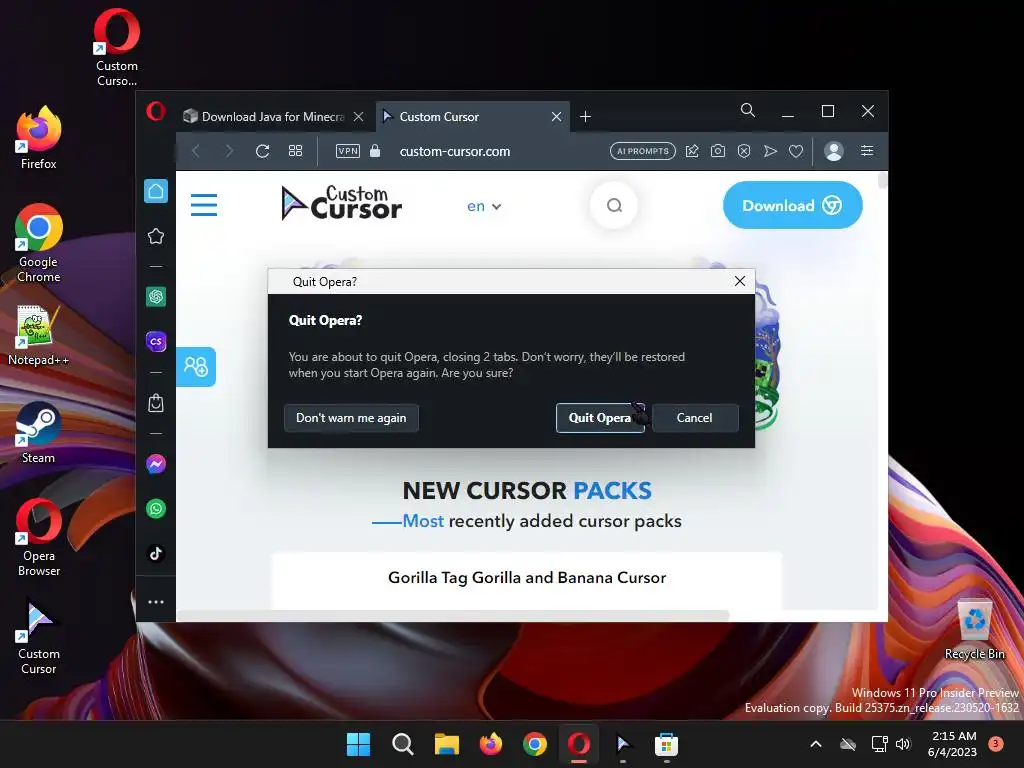Close the Quit Opera dialog with X
Viewport: 1024px width, 768px height.
point(740,281)
